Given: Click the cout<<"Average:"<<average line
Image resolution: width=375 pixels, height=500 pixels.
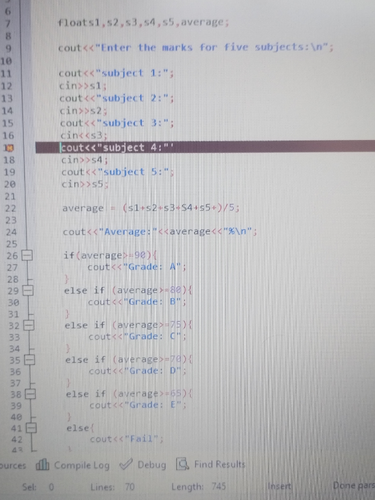Looking at the screenshot, I should coord(160,231).
